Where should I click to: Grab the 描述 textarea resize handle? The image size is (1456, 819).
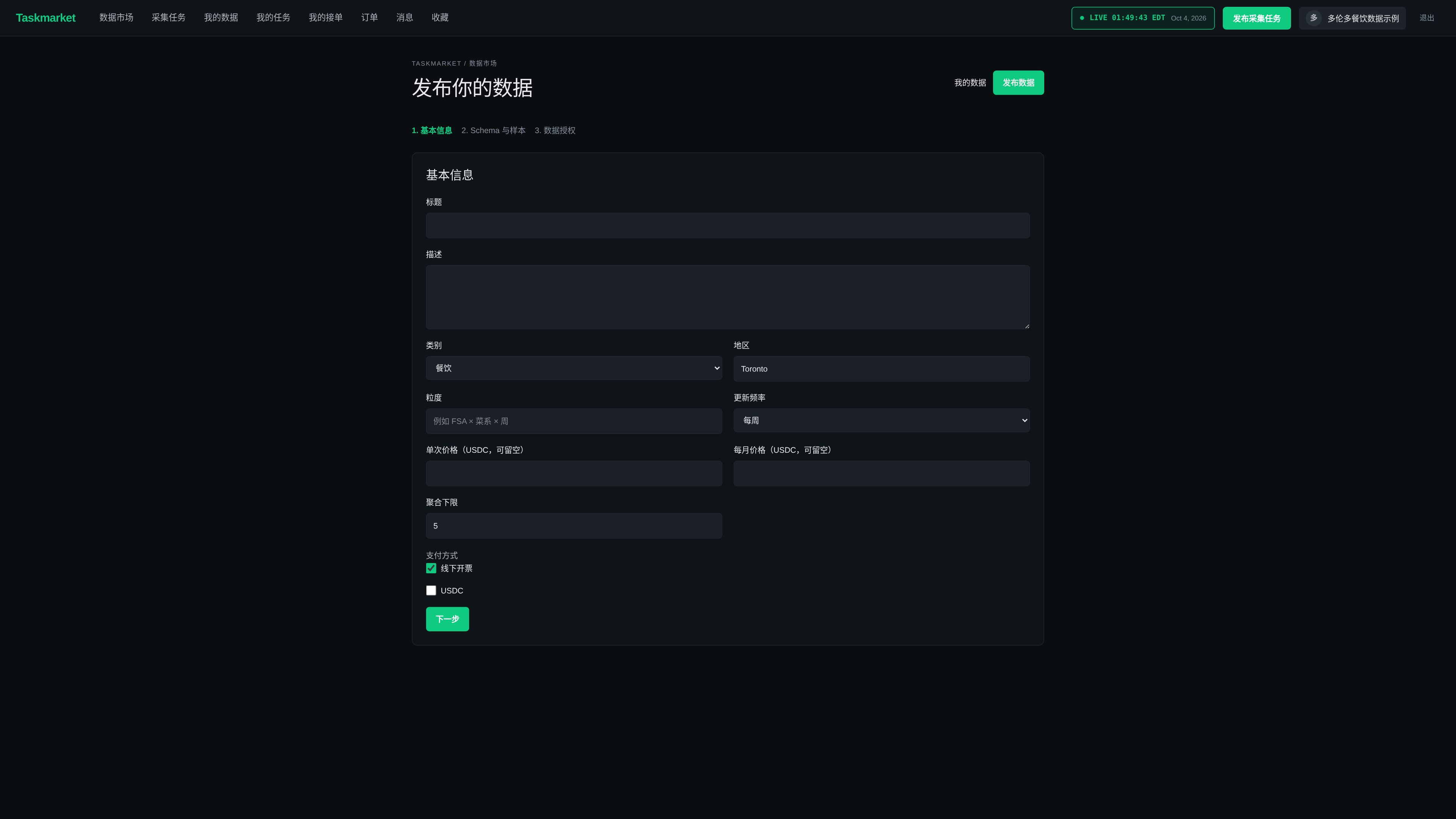click(x=1026, y=326)
